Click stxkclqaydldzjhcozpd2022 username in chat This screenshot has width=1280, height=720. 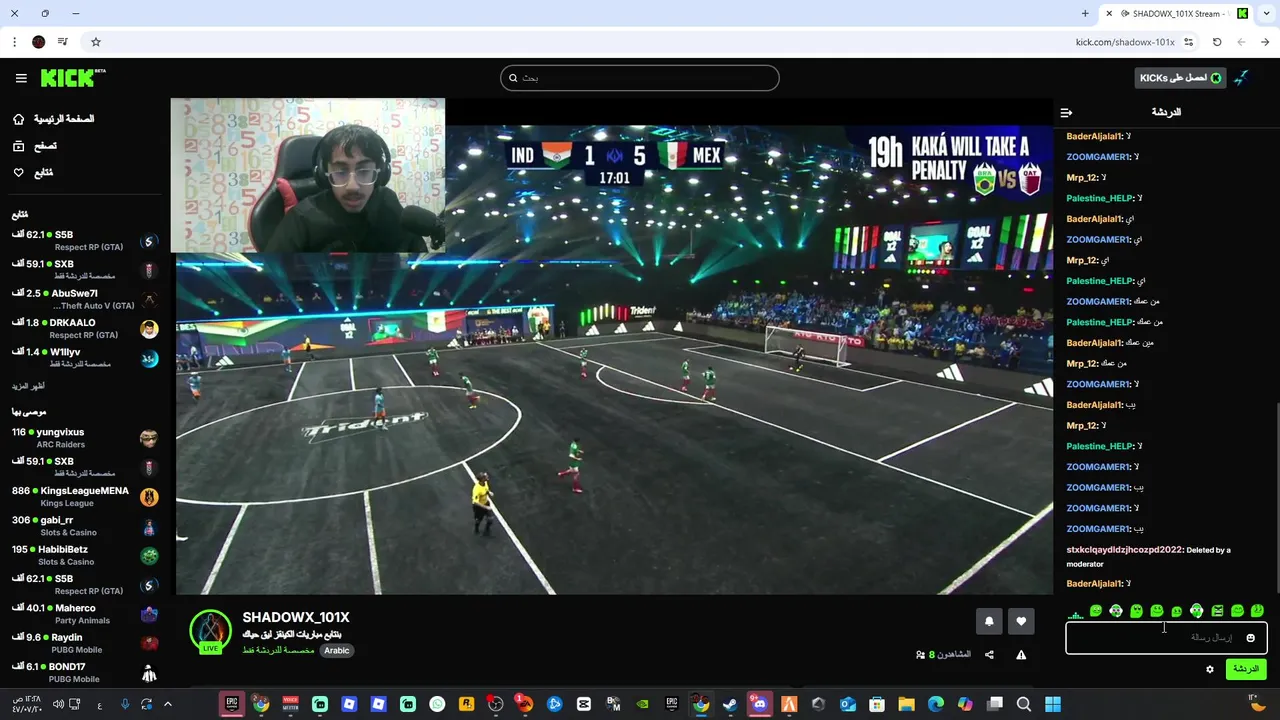click(x=1124, y=550)
